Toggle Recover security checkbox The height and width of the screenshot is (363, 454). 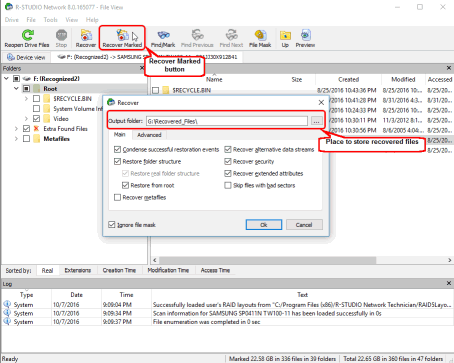tap(228, 161)
